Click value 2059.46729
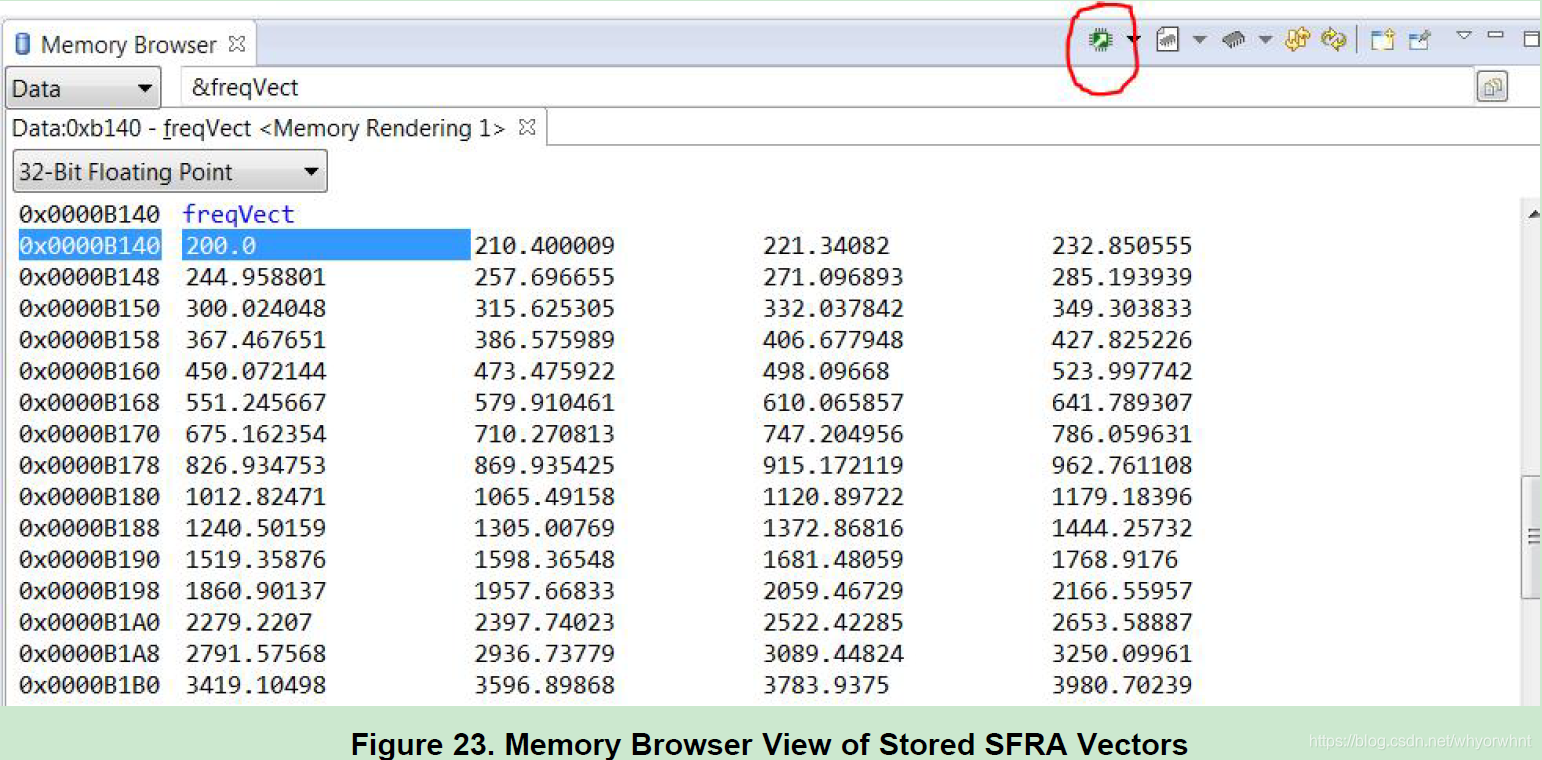The height and width of the screenshot is (760, 1542). pyautogui.click(x=833, y=591)
